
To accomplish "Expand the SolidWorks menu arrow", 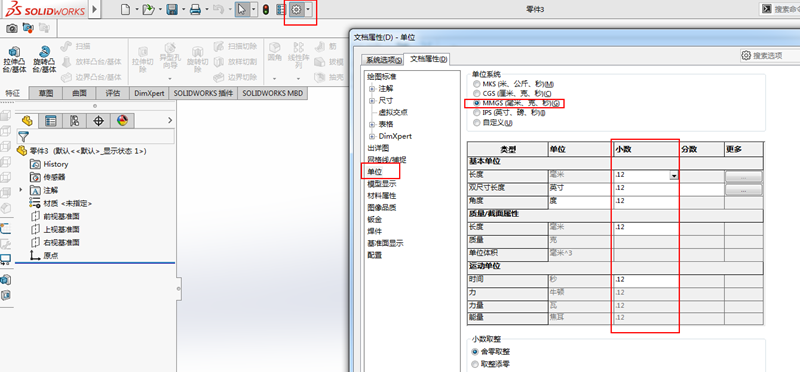I will coord(95,9).
